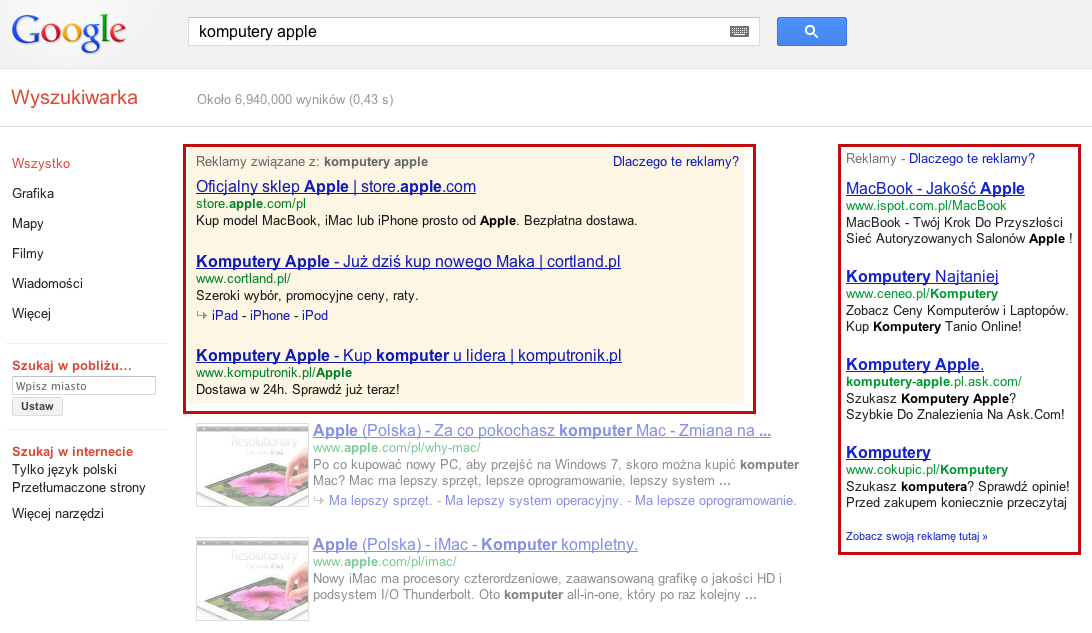
Task: Click the Google logo
Action: [x=68, y=32]
